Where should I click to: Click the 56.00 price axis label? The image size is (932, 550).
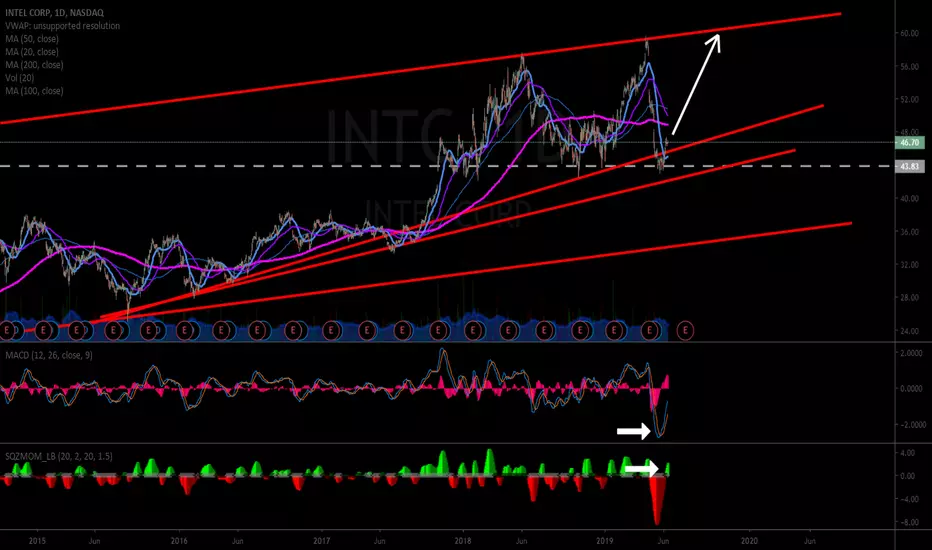[909, 67]
